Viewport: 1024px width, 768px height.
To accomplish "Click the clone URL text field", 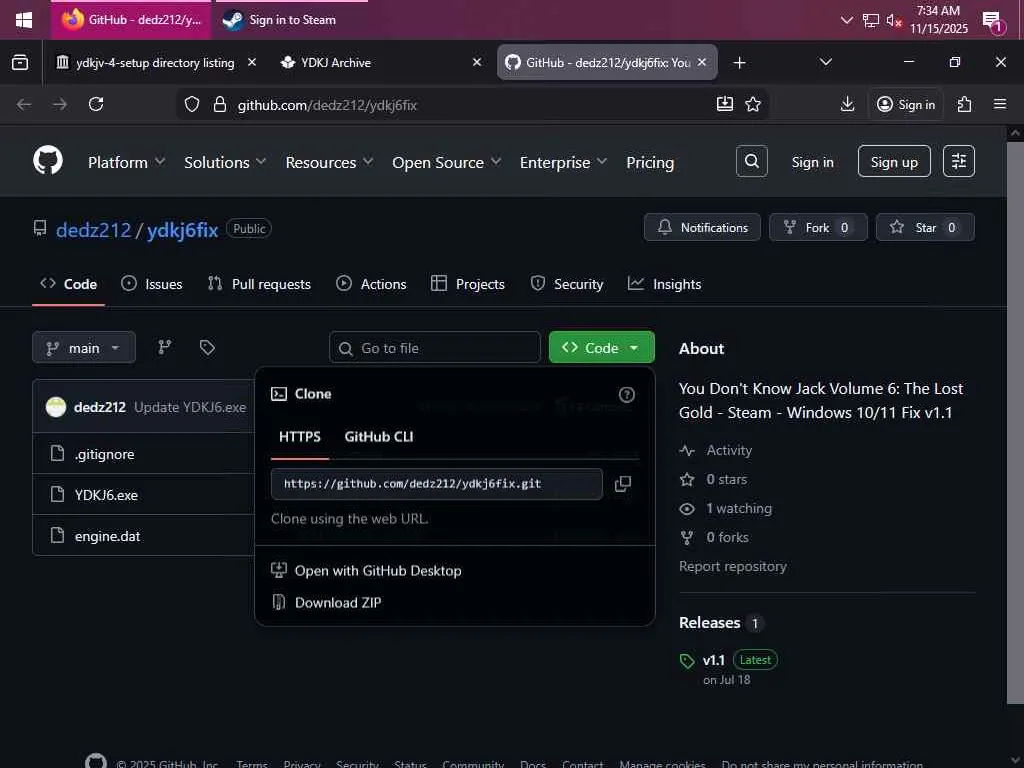I will 436,484.
